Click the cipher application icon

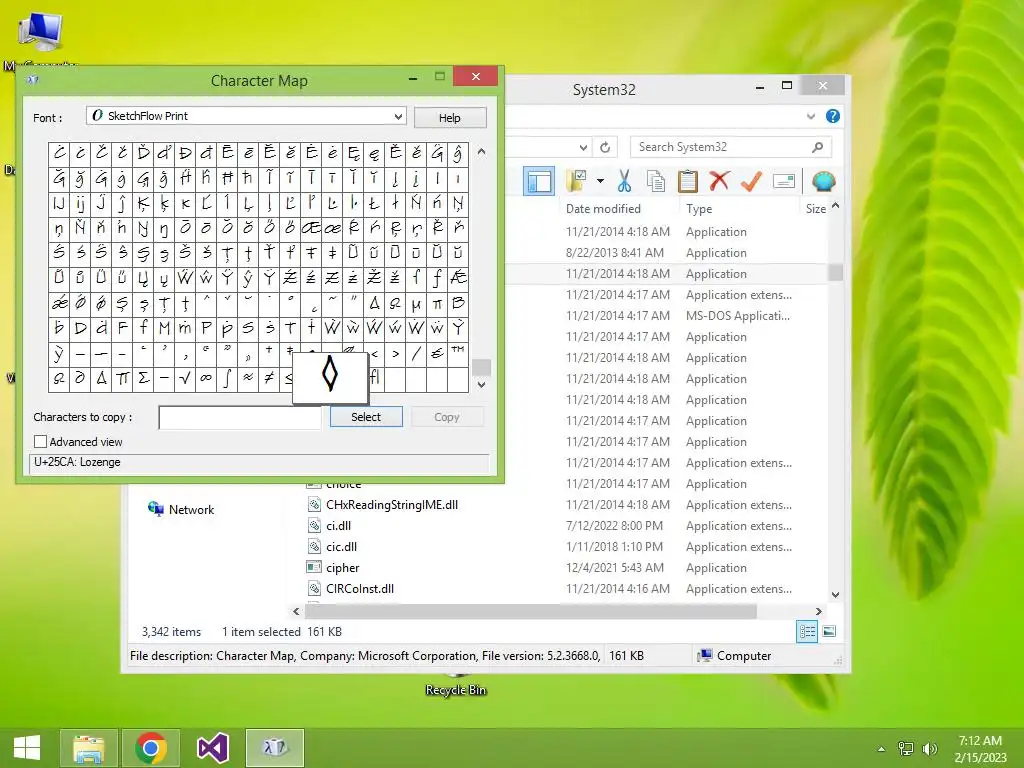(314, 568)
